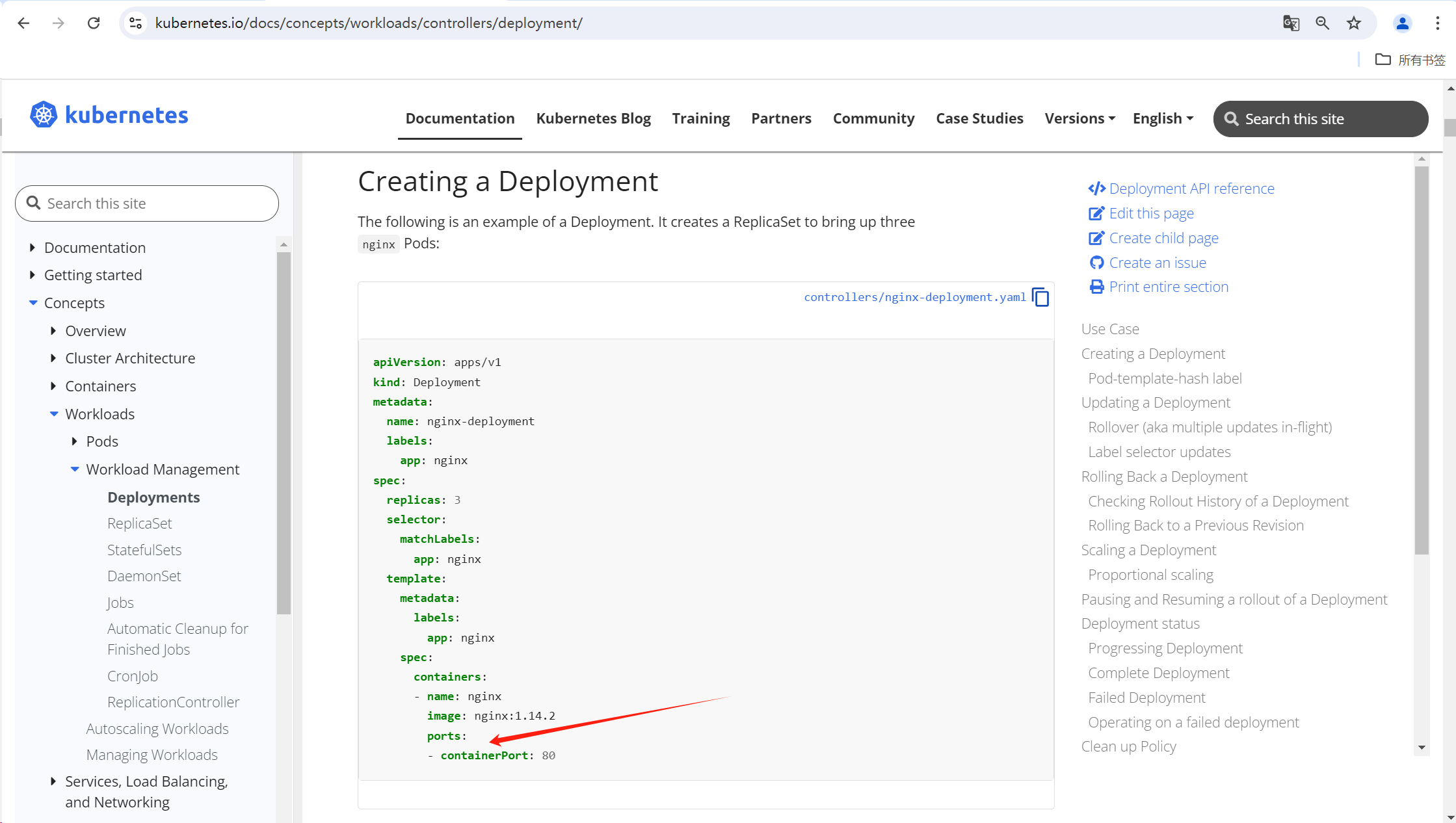This screenshot has width=1456, height=823.
Task: Open site information icon in address bar
Action: pyautogui.click(x=135, y=23)
